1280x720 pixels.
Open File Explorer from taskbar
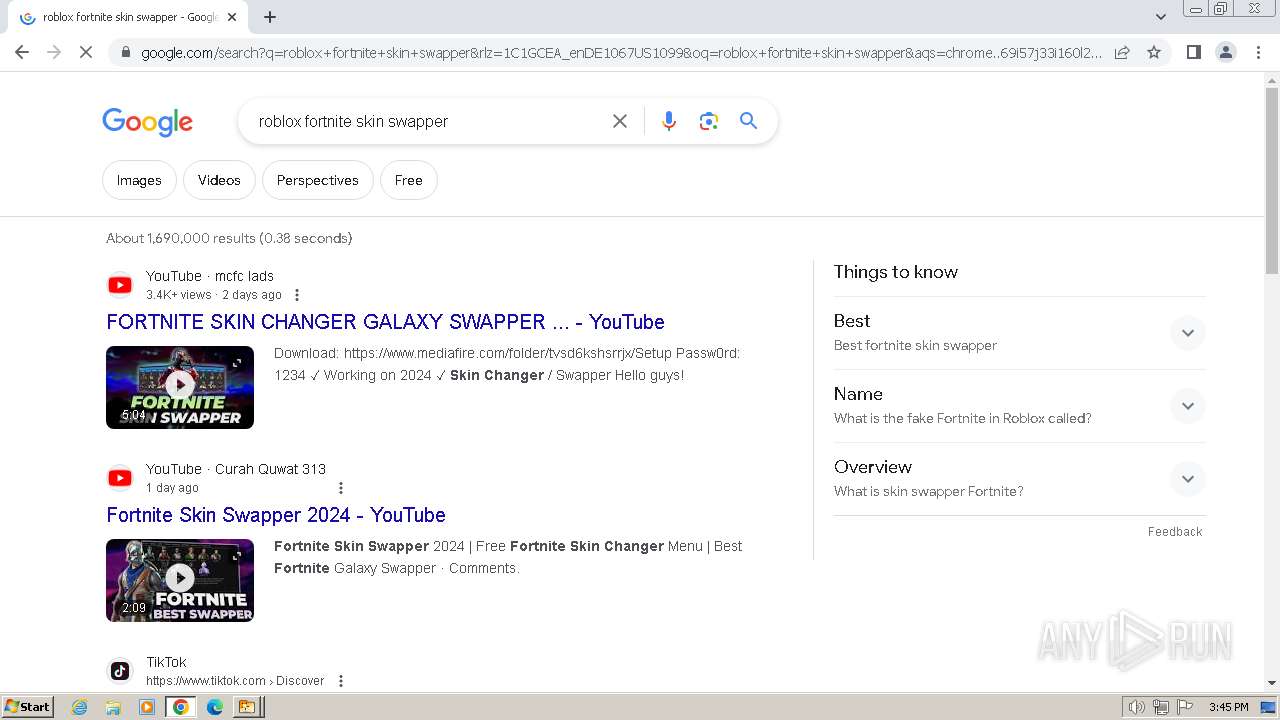pyautogui.click(x=113, y=707)
